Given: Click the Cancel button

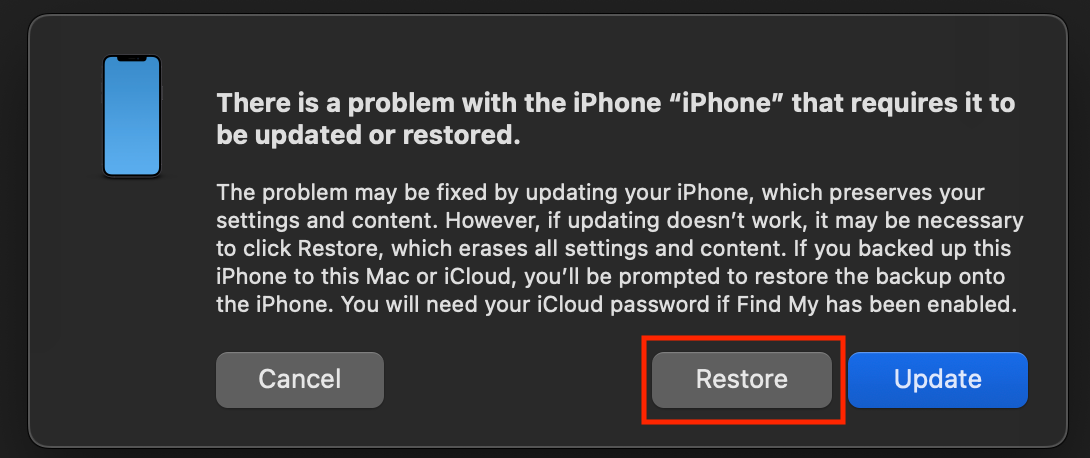Looking at the screenshot, I should tap(300, 379).
